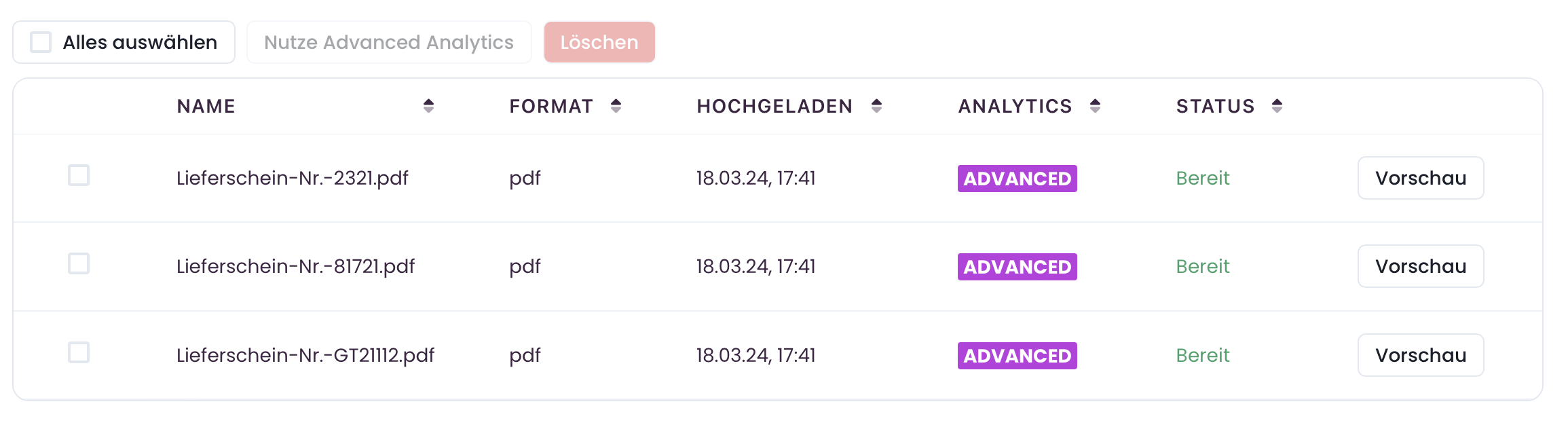The image size is (1568, 425).
Task: Select the checkbox for Lieferschein-Nr.-2321.pdf
Action: click(x=79, y=175)
